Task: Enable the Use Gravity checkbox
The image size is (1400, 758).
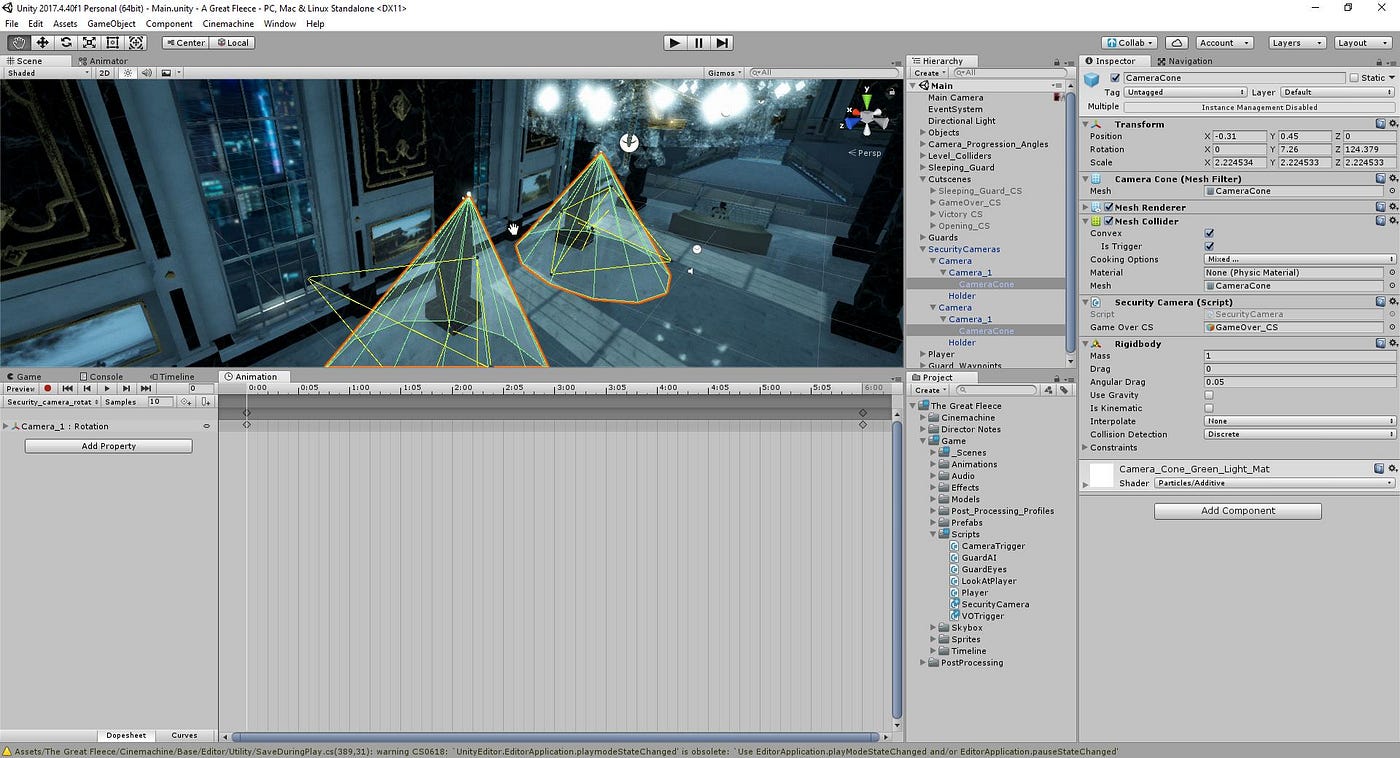Action: point(1209,395)
